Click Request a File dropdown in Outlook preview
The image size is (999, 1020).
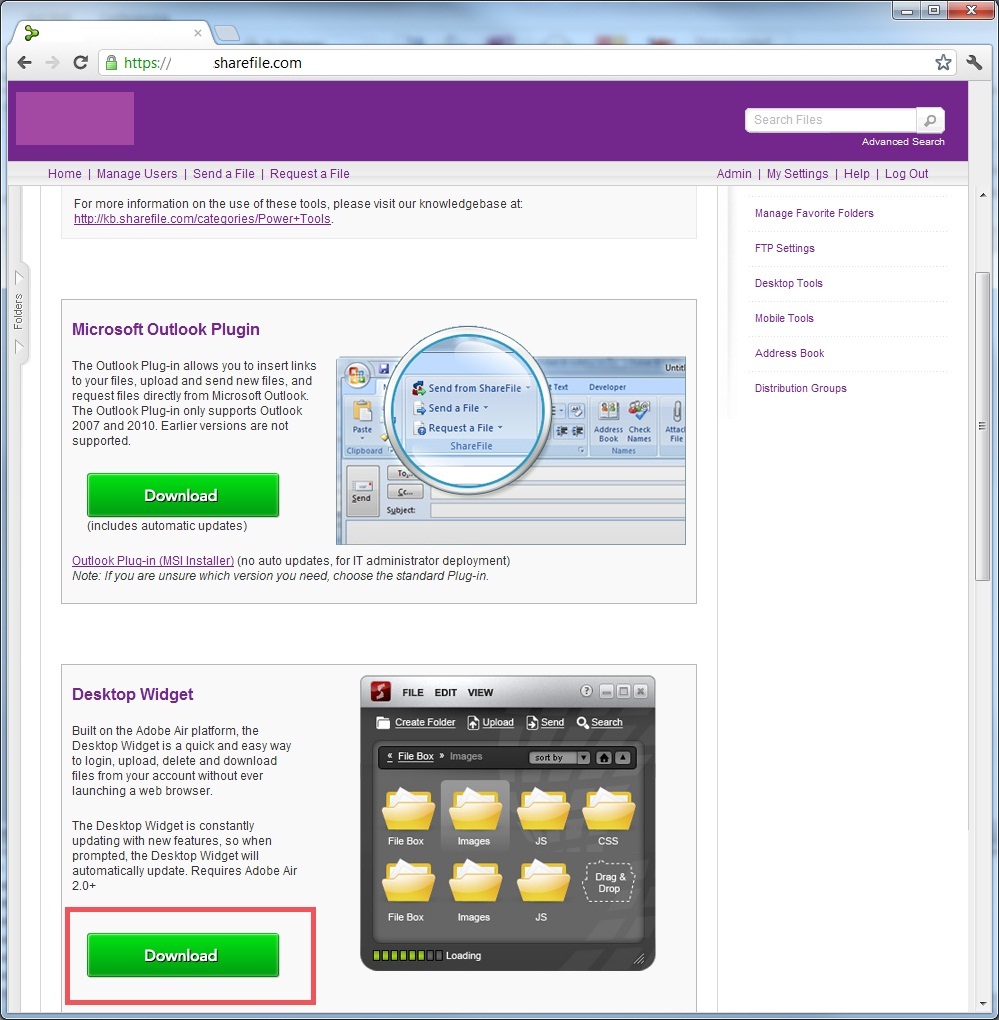[458, 428]
